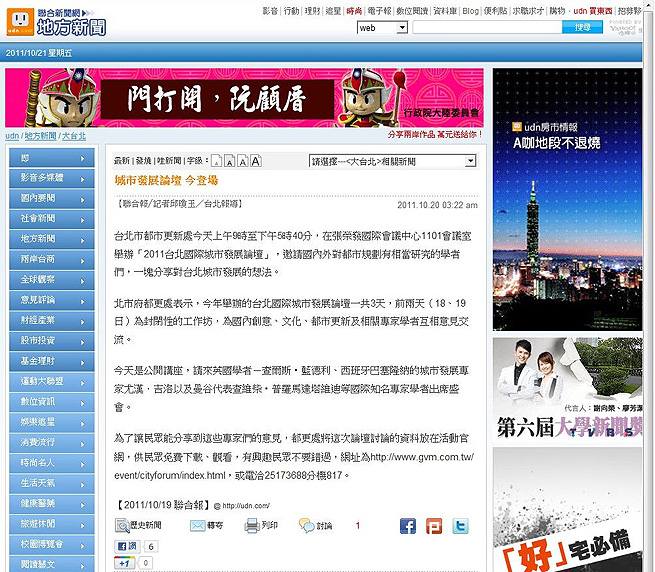Open 歷史新聞 history search icon
The height and width of the screenshot is (572, 655).
point(121,525)
